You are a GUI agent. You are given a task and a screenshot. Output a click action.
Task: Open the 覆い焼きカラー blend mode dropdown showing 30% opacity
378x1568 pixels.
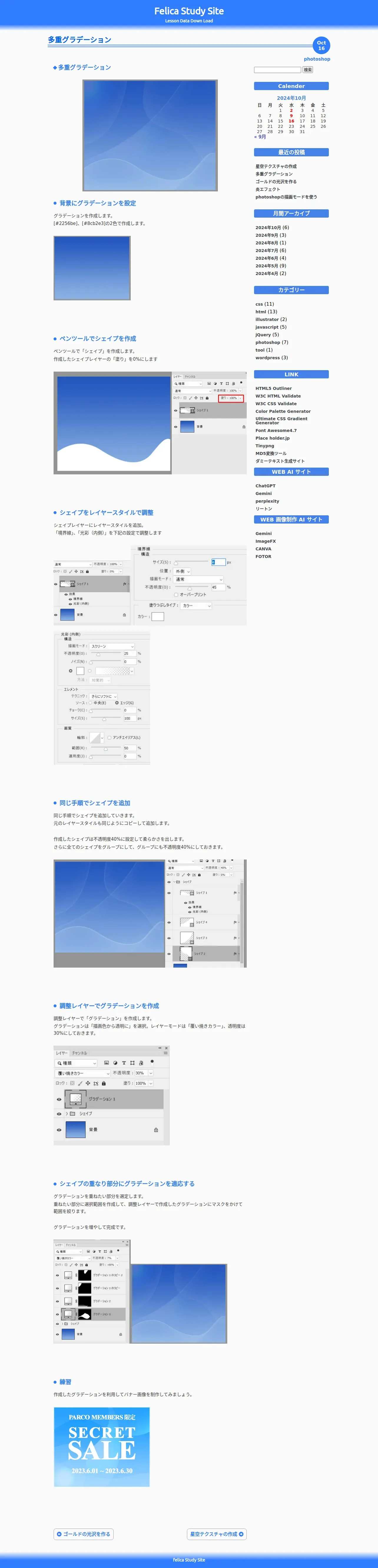83,1073
